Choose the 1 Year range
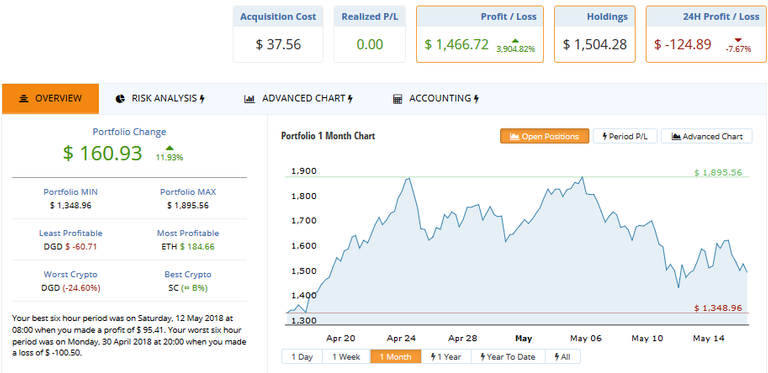The image size is (768, 373). coord(446,357)
